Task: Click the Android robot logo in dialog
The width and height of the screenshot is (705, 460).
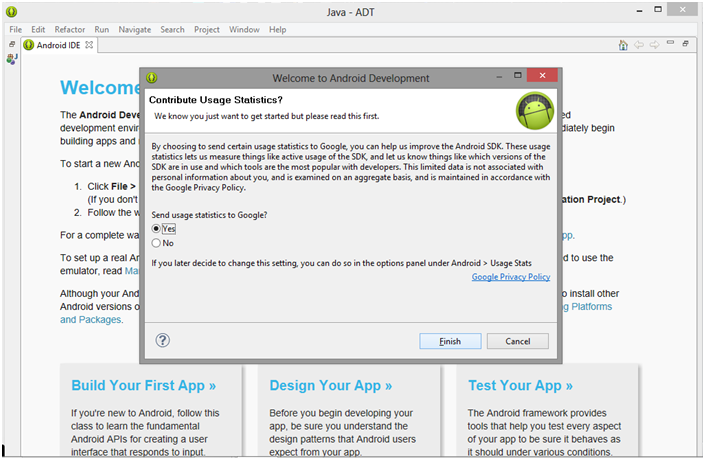Action: [x=535, y=111]
